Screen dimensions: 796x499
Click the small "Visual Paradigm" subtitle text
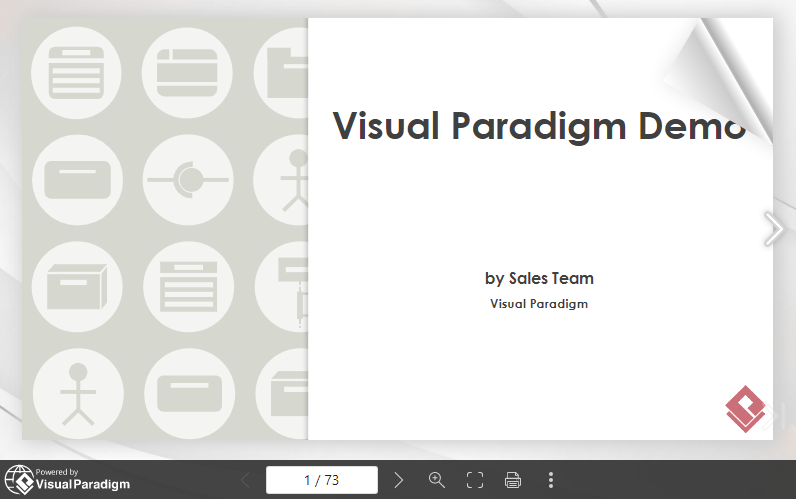click(539, 304)
